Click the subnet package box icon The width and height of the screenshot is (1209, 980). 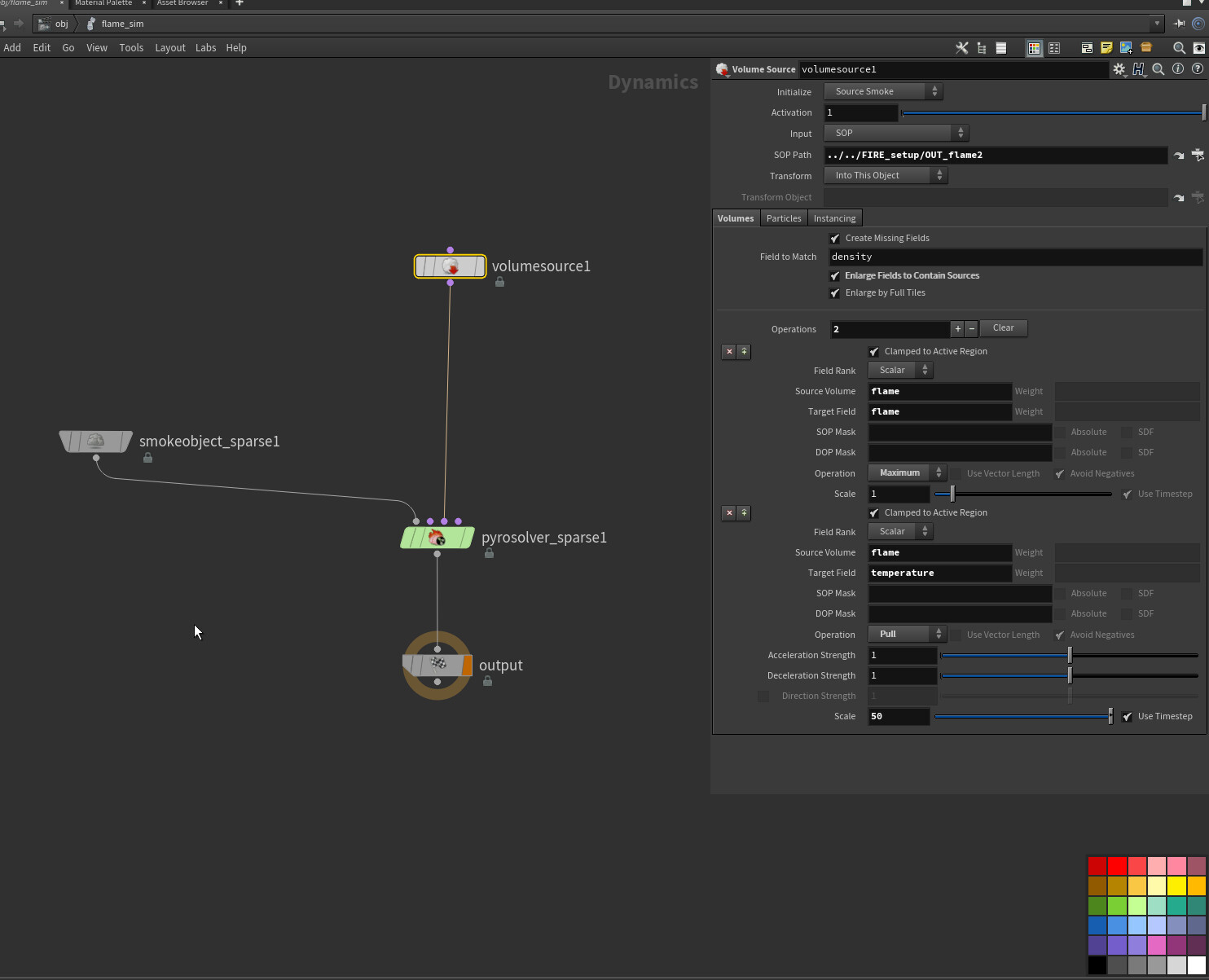pyautogui.click(x=1146, y=48)
